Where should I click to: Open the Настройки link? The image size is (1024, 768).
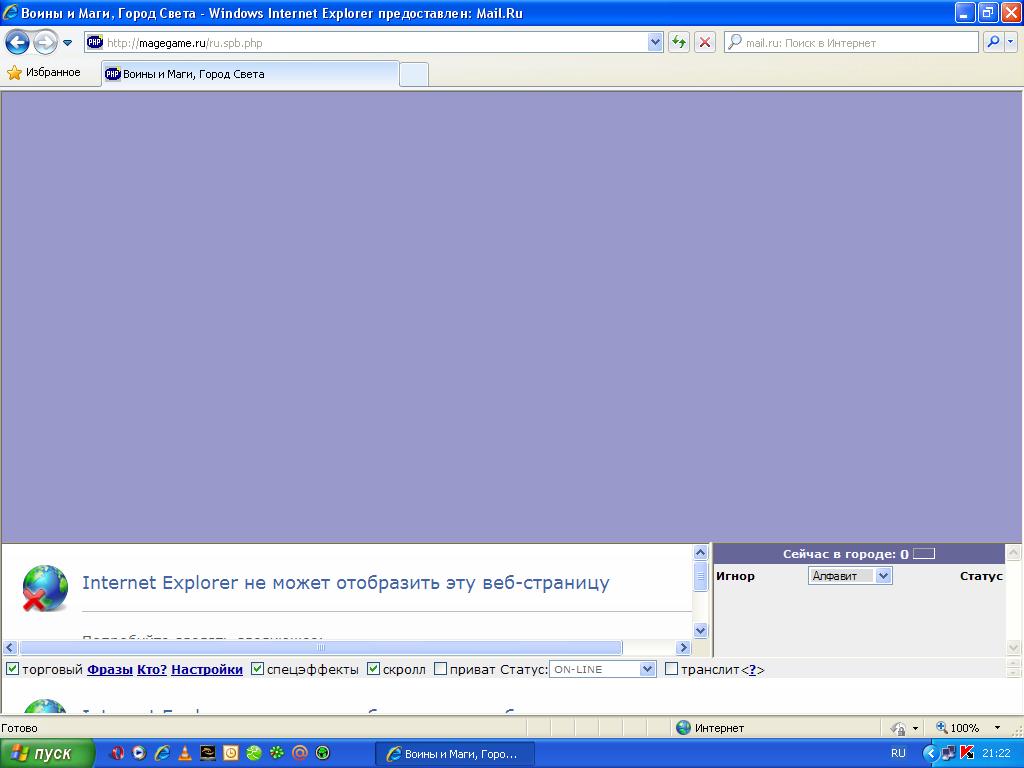pos(207,669)
